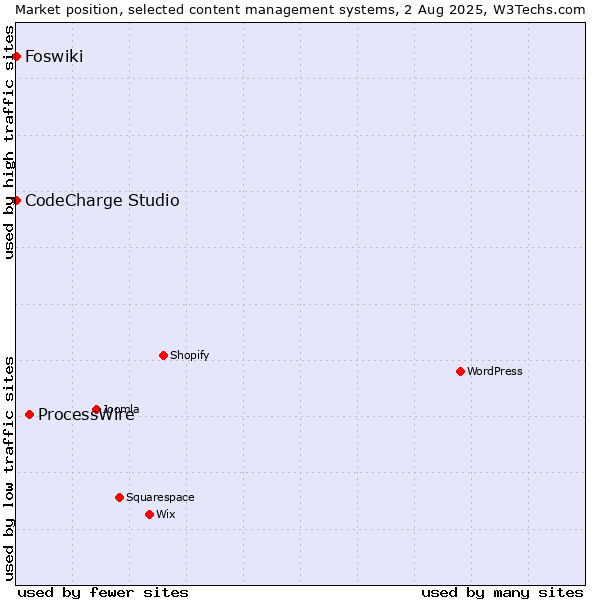Screen dimensions: 600x600
Task: Click the WordPress label text
Action: 494,371
